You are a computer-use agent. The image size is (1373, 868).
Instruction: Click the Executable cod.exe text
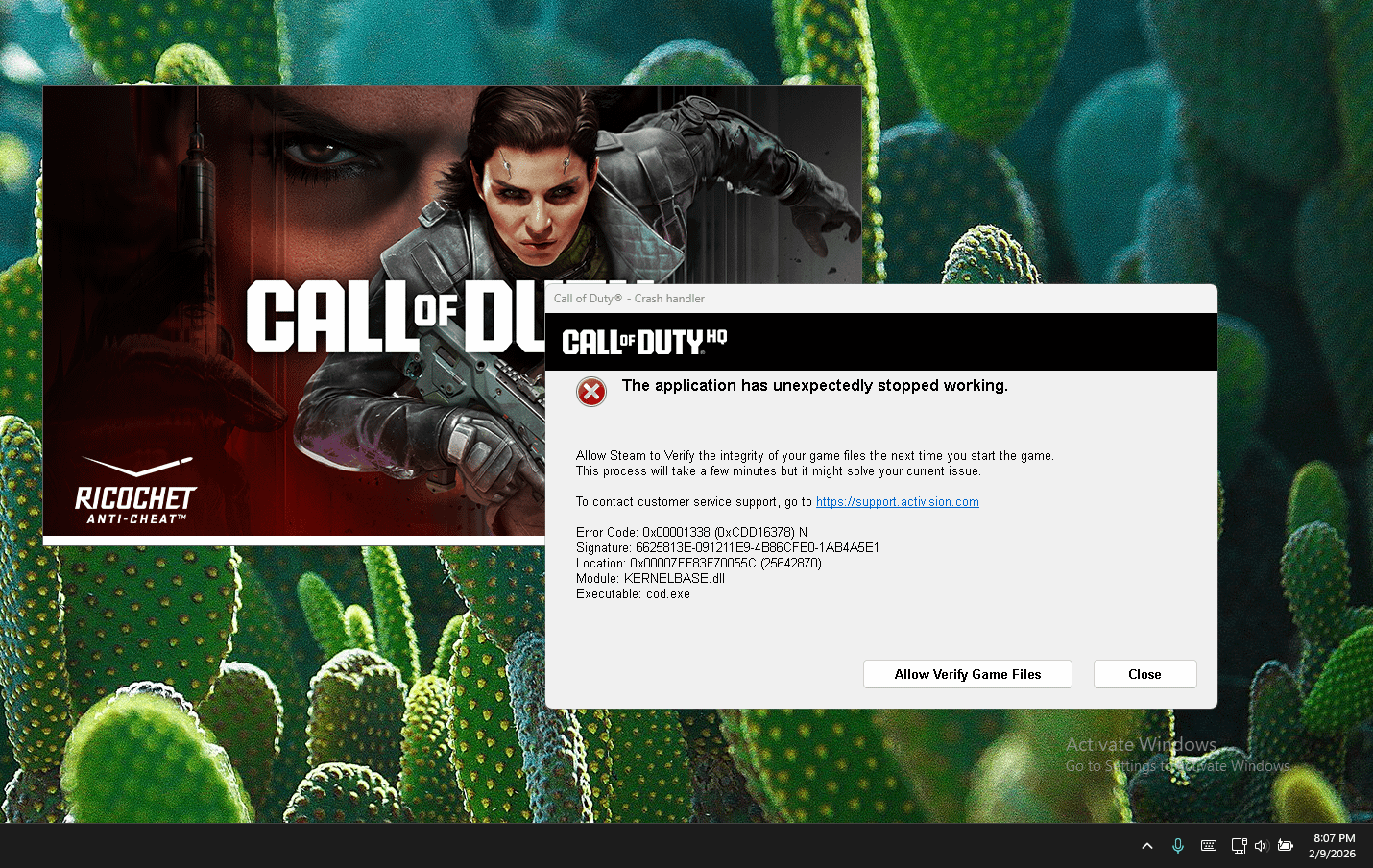[633, 594]
